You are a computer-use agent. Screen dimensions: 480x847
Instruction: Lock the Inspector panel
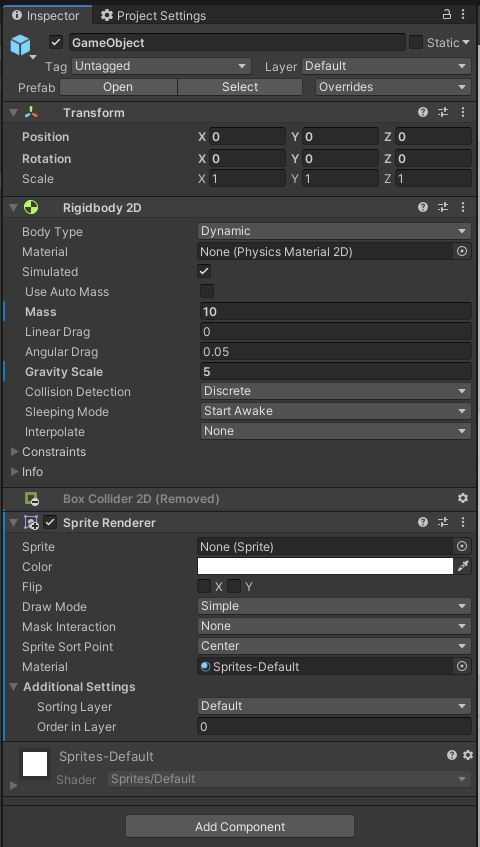point(447,15)
